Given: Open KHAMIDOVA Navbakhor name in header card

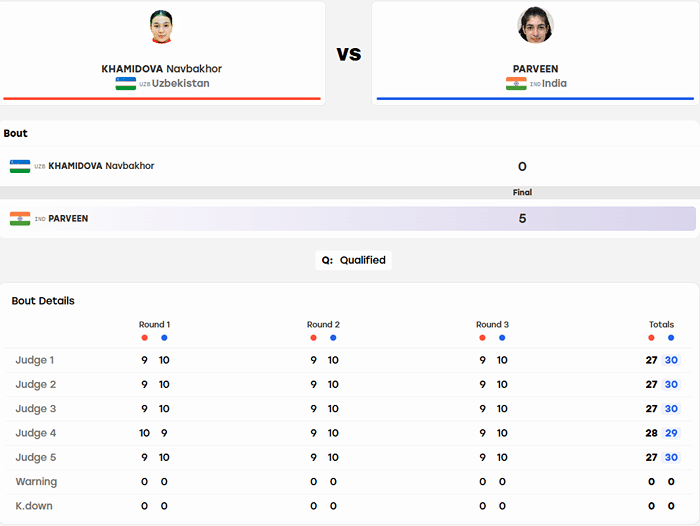Looking at the screenshot, I should [x=162, y=69].
